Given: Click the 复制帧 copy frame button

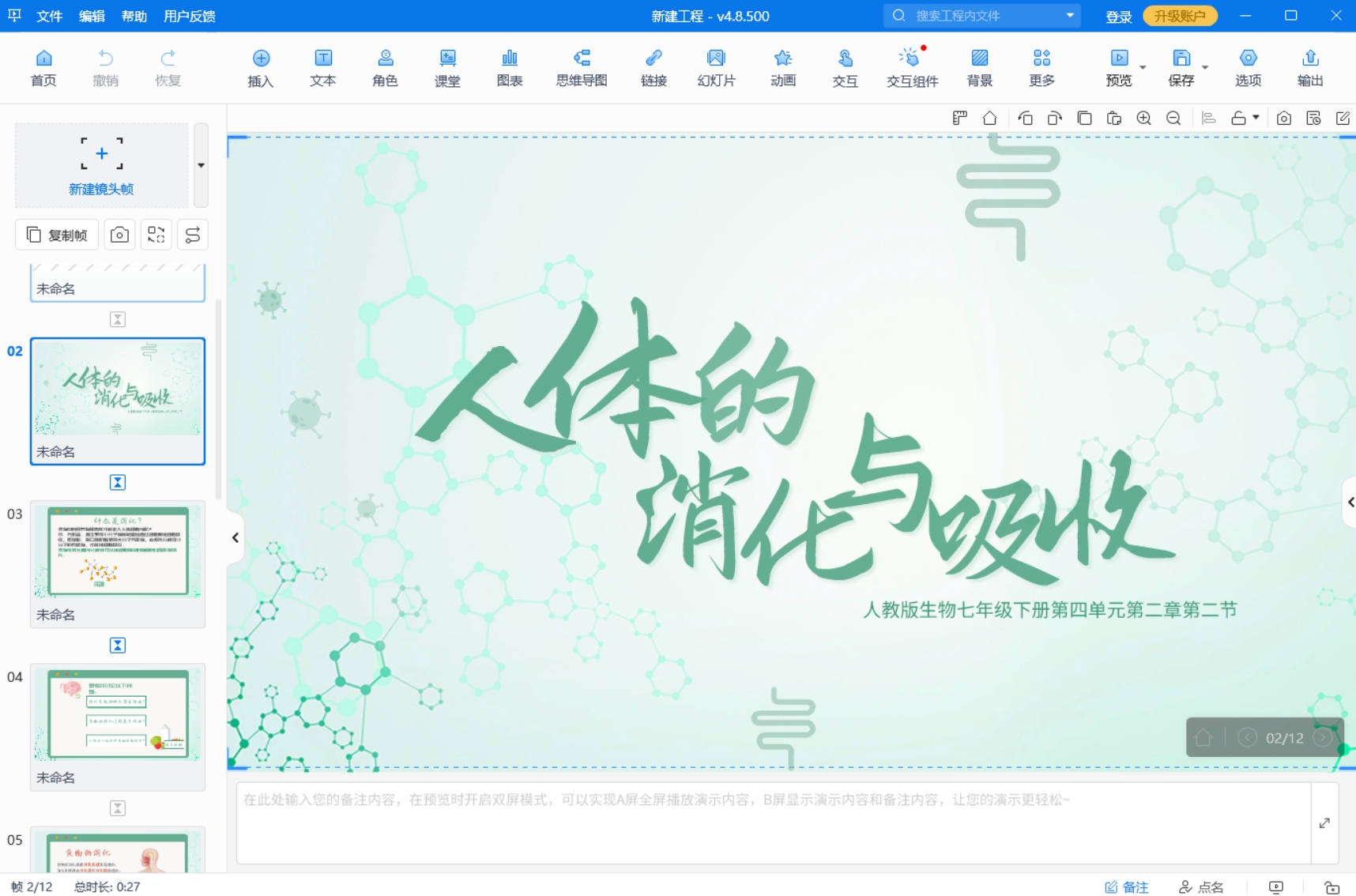Looking at the screenshot, I should [x=57, y=235].
